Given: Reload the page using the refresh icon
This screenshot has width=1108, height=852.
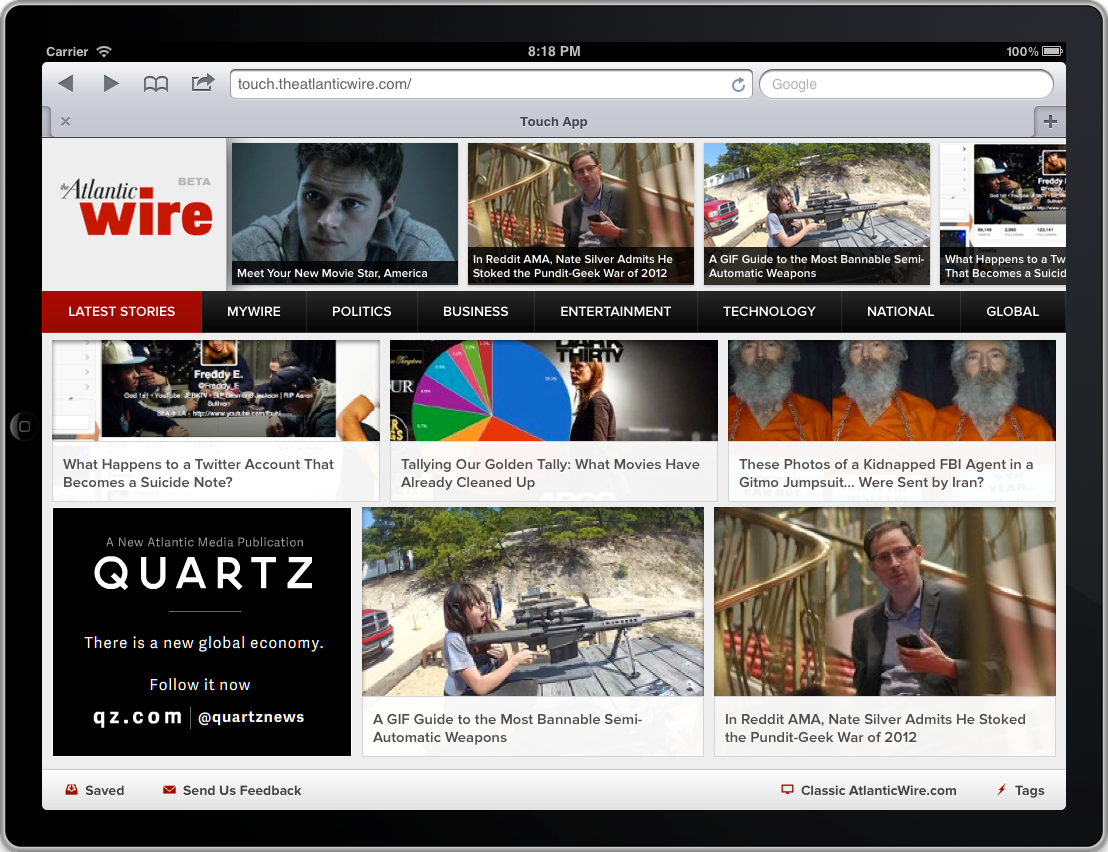Looking at the screenshot, I should tap(738, 84).
